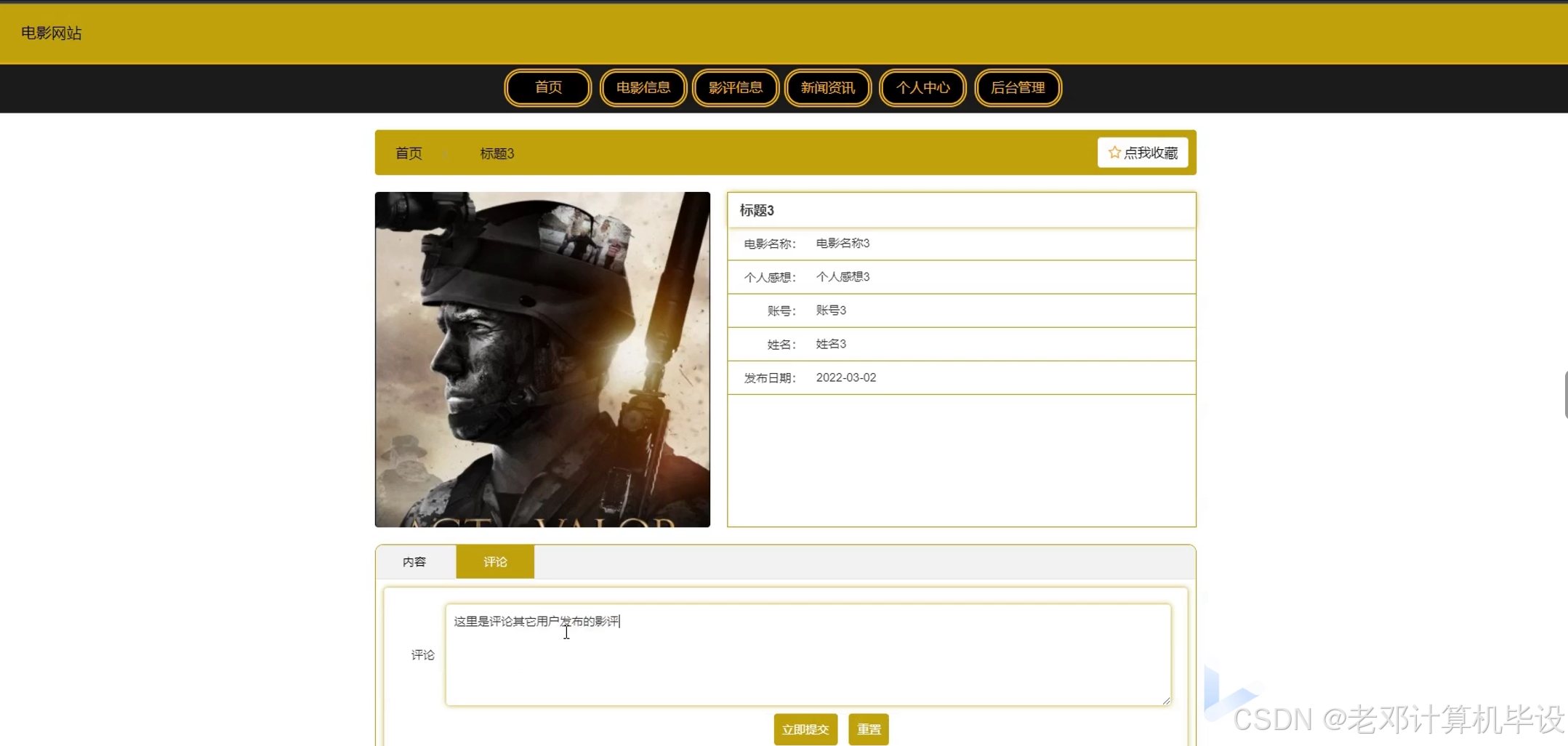Screen dimensions: 1568x746
Task: Click the 标题3 heading in the info panel
Action: pyautogui.click(x=757, y=210)
